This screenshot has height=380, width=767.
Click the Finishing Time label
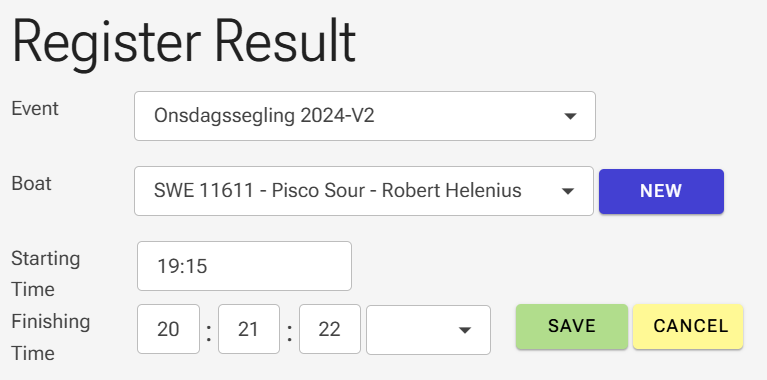(50, 337)
